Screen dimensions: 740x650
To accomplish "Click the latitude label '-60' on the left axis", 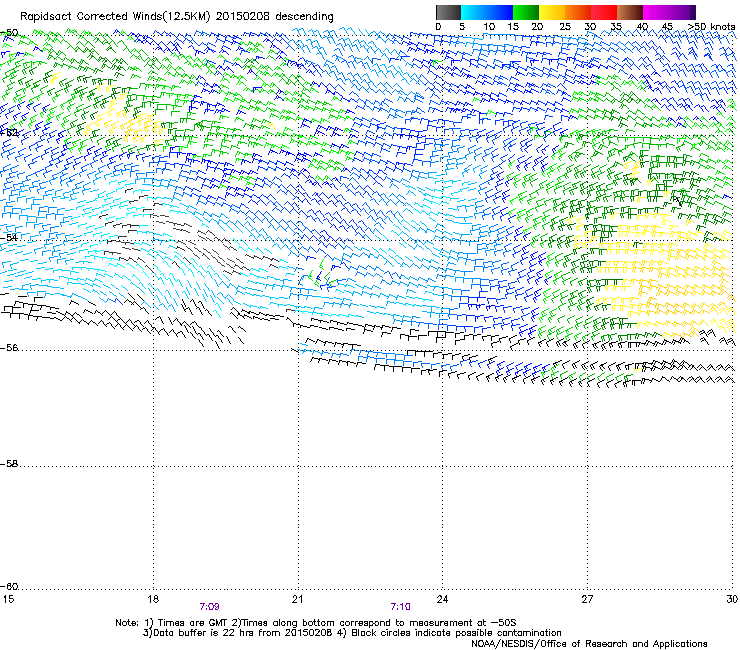I will pyautogui.click(x=9, y=587).
